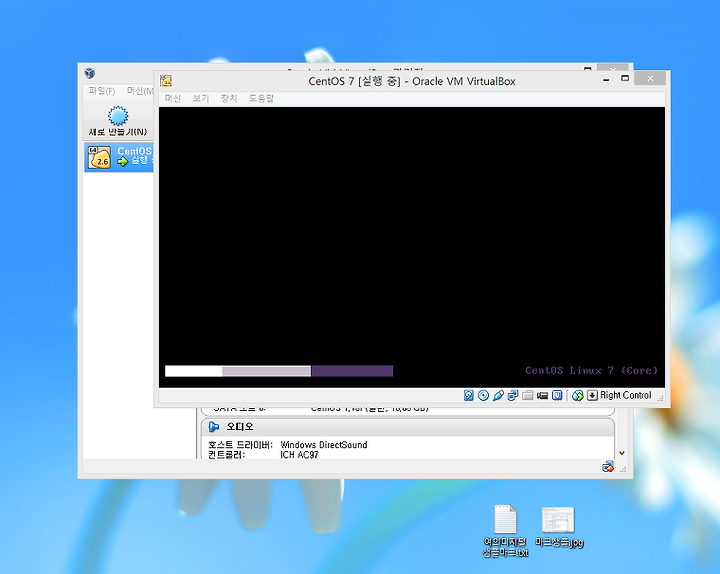Click the ICH AC97 controller value
Image resolution: width=720 pixels, height=574 pixels.
(299, 455)
